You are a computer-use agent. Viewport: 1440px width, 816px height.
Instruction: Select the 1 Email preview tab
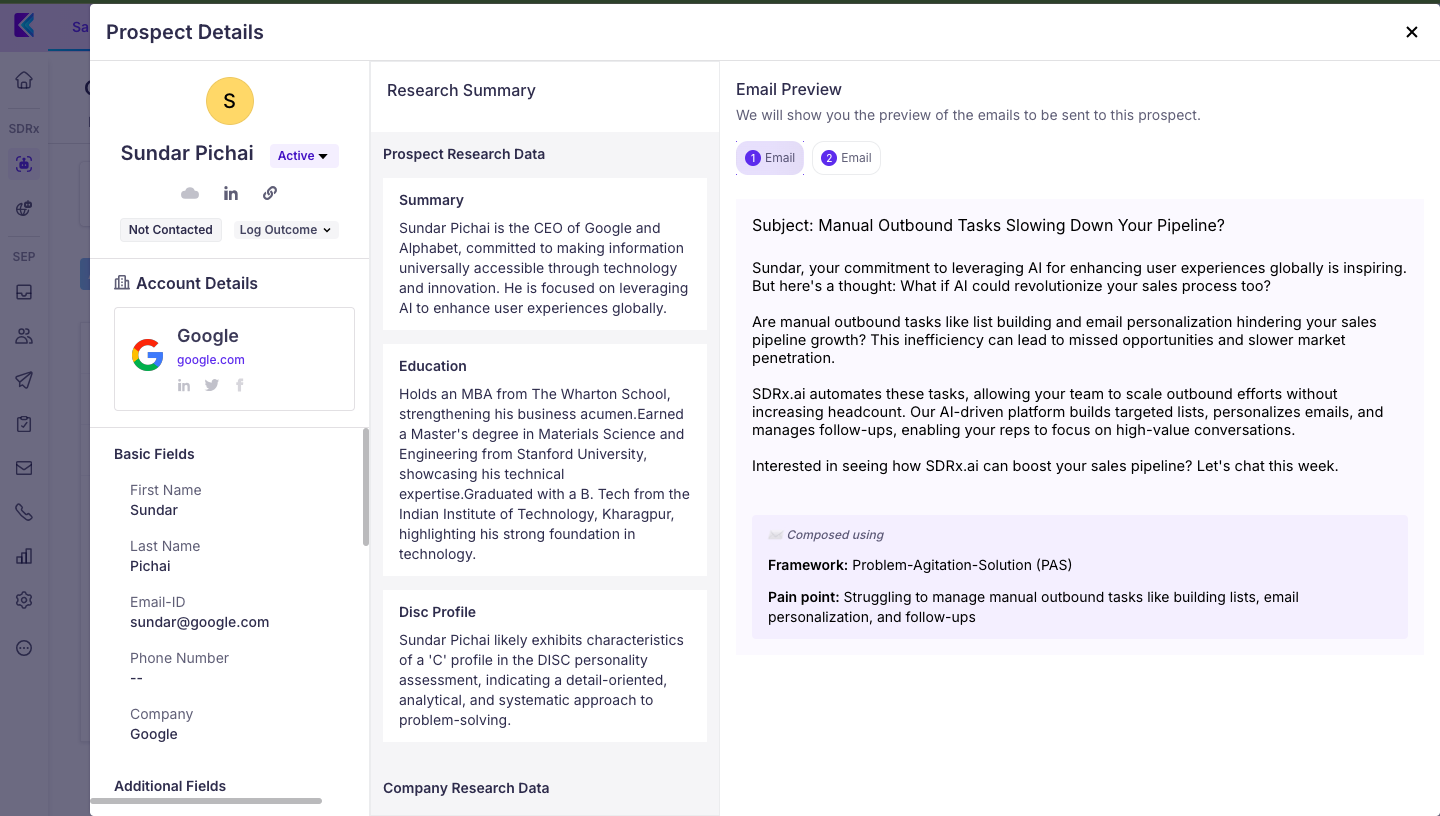click(770, 158)
